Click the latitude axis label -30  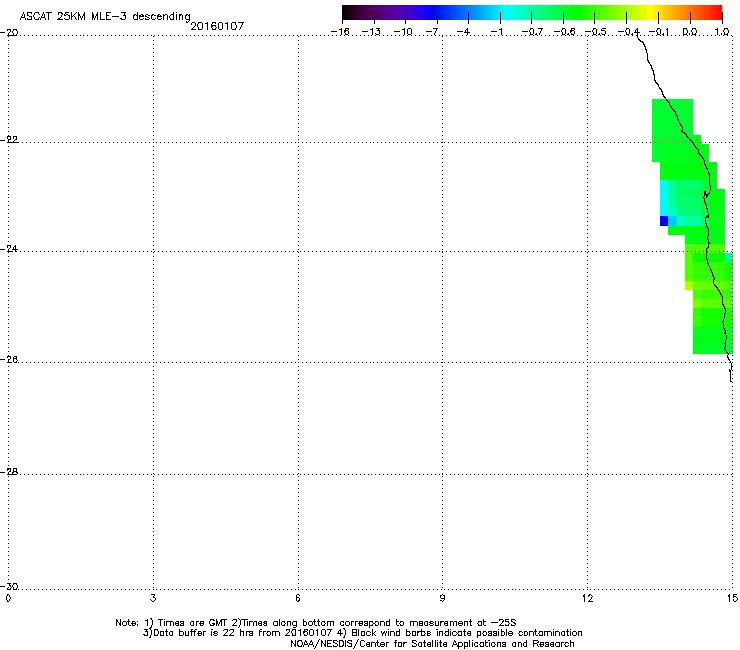point(9,586)
